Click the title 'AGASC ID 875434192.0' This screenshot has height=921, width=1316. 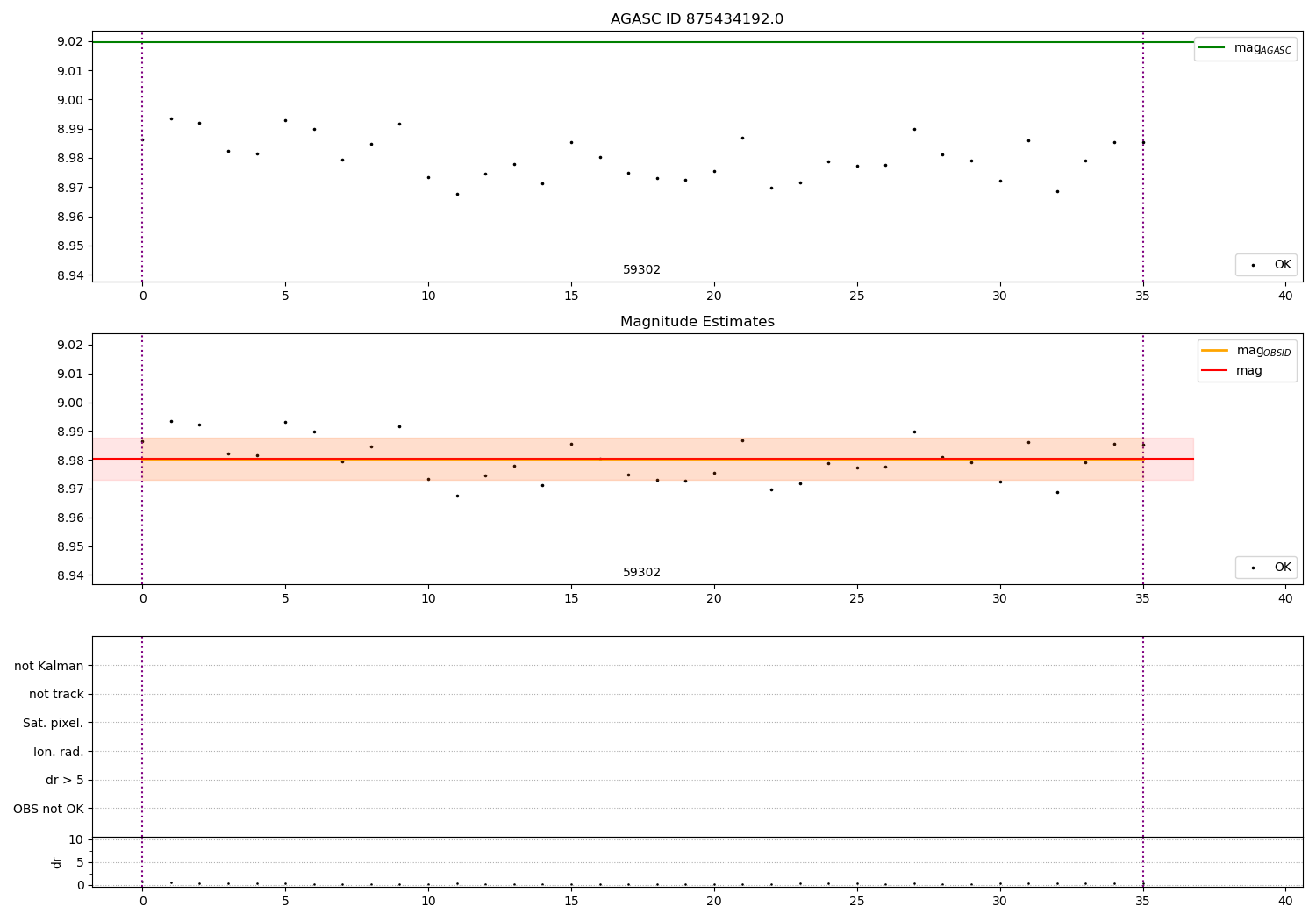pos(697,19)
